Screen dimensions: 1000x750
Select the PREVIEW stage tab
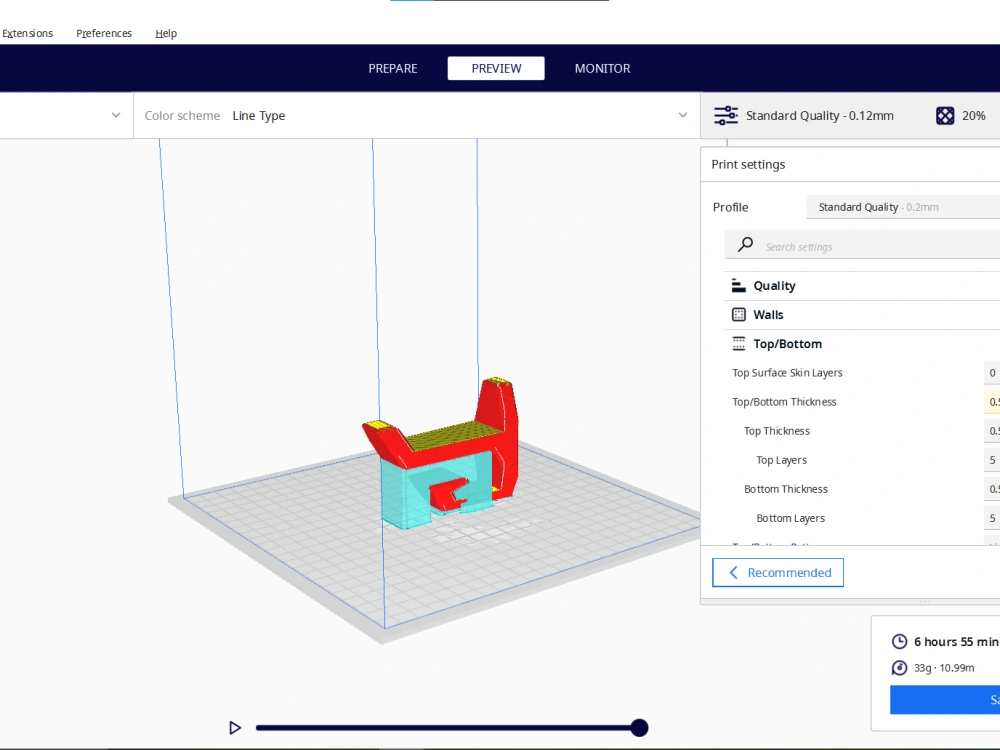[x=496, y=68]
